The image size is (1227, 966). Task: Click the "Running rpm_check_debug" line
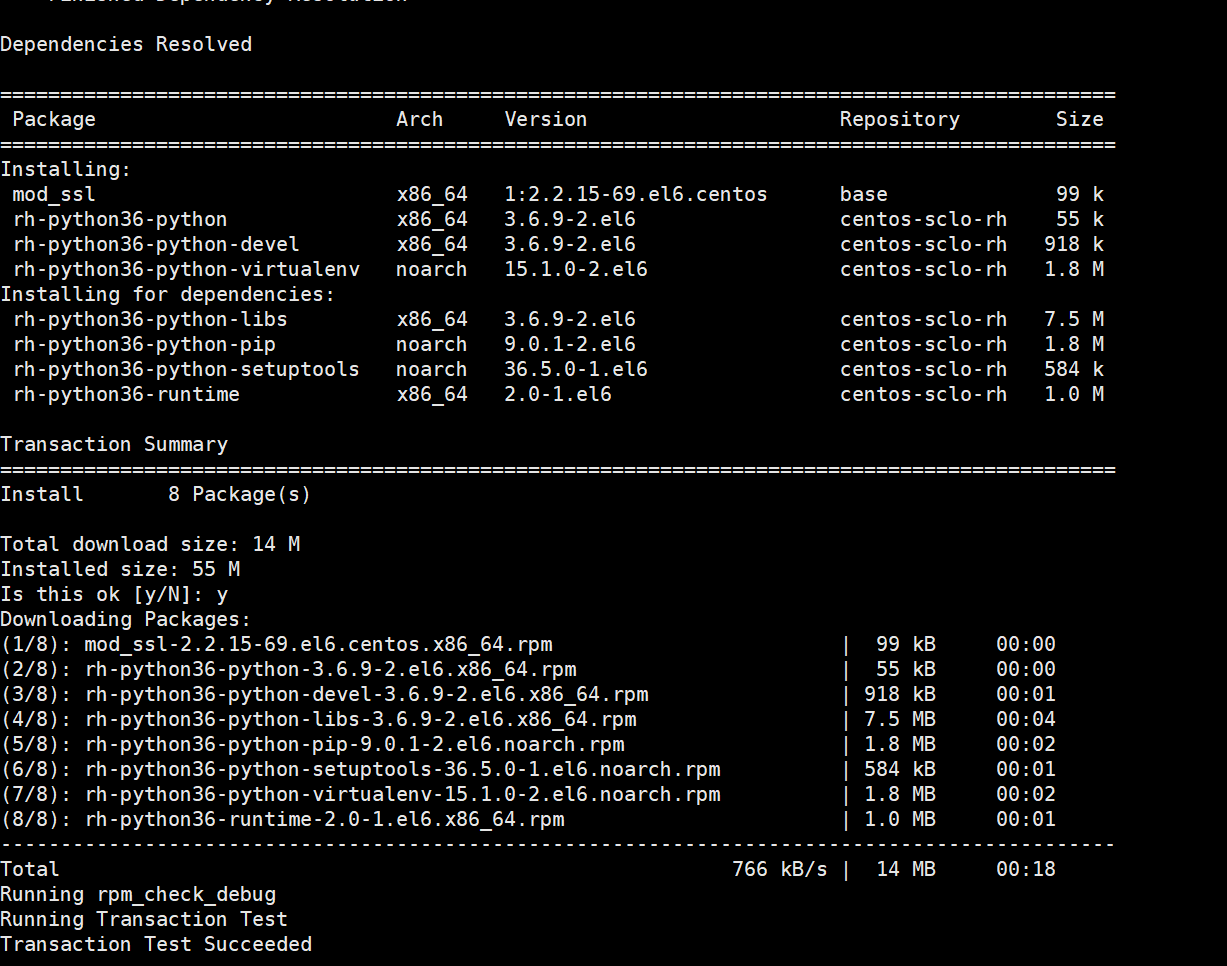[138, 894]
